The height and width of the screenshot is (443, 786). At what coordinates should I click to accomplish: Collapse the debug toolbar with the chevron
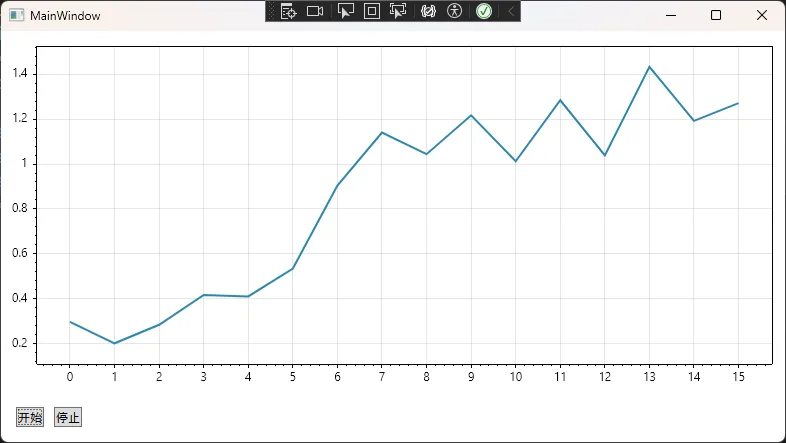(510, 11)
